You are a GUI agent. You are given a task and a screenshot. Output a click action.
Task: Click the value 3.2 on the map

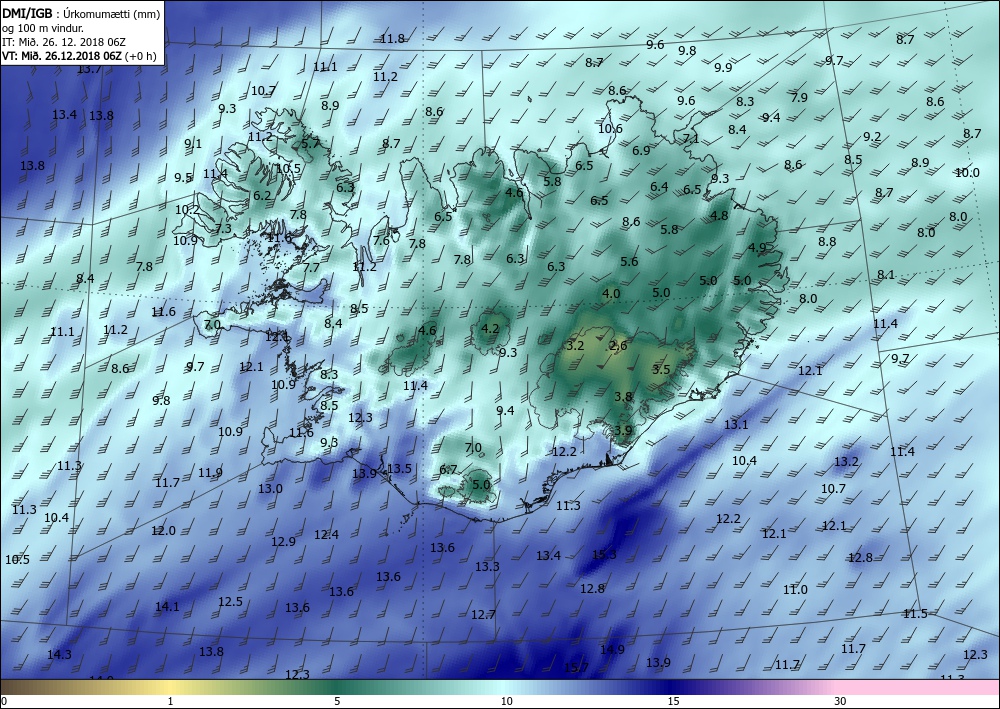coord(575,346)
